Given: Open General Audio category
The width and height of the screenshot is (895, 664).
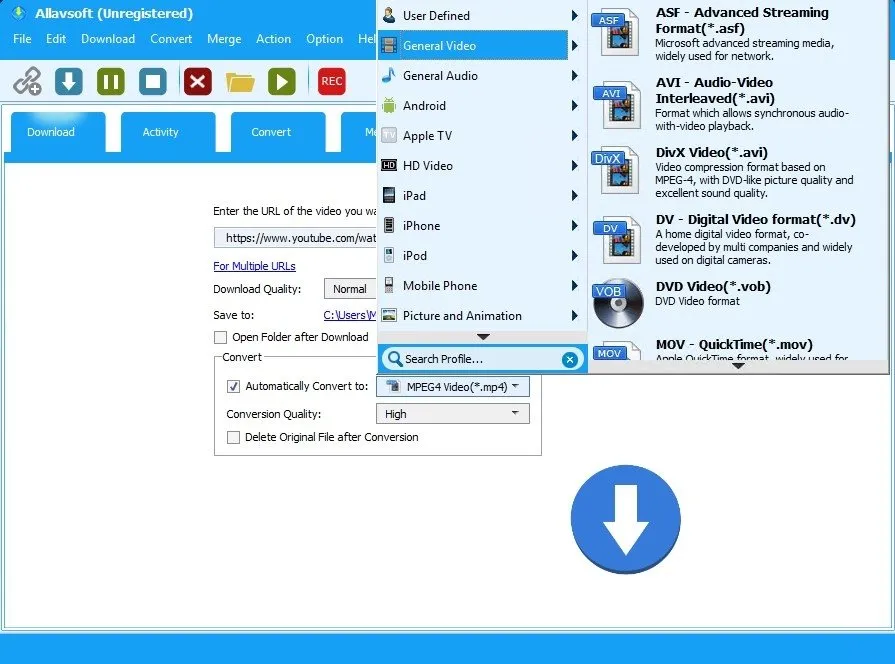Looking at the screenshot, I should tap(481, 75).
